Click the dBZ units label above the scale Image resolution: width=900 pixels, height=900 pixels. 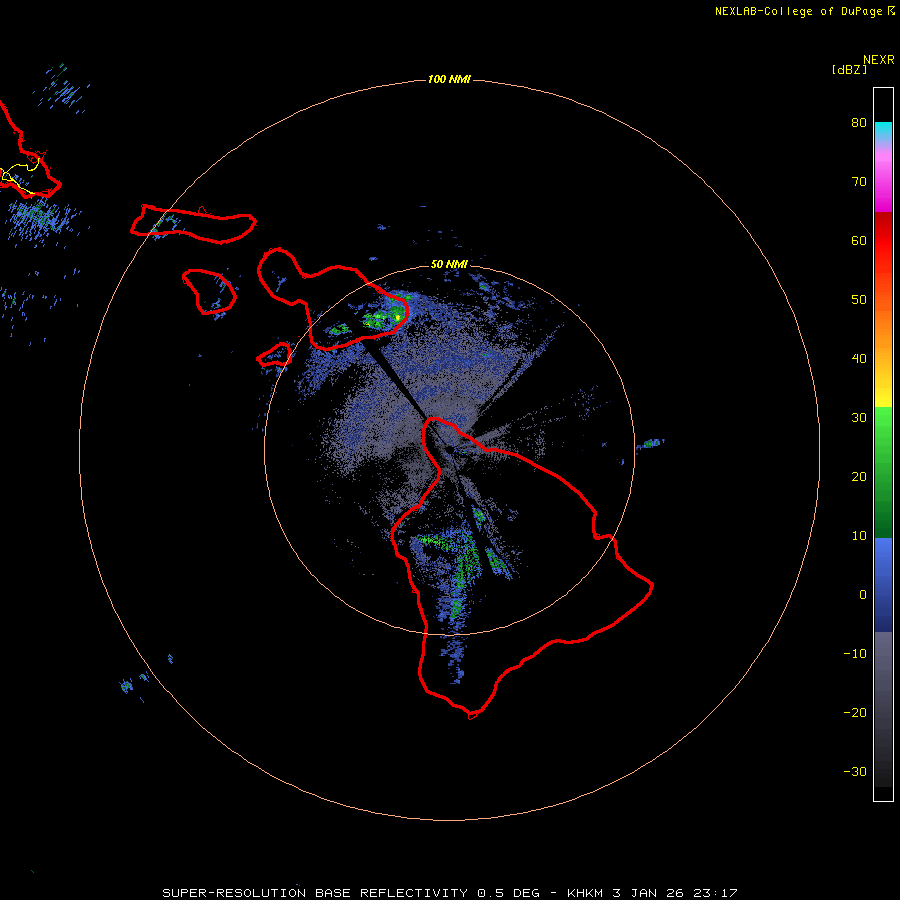tap(849, 69)
